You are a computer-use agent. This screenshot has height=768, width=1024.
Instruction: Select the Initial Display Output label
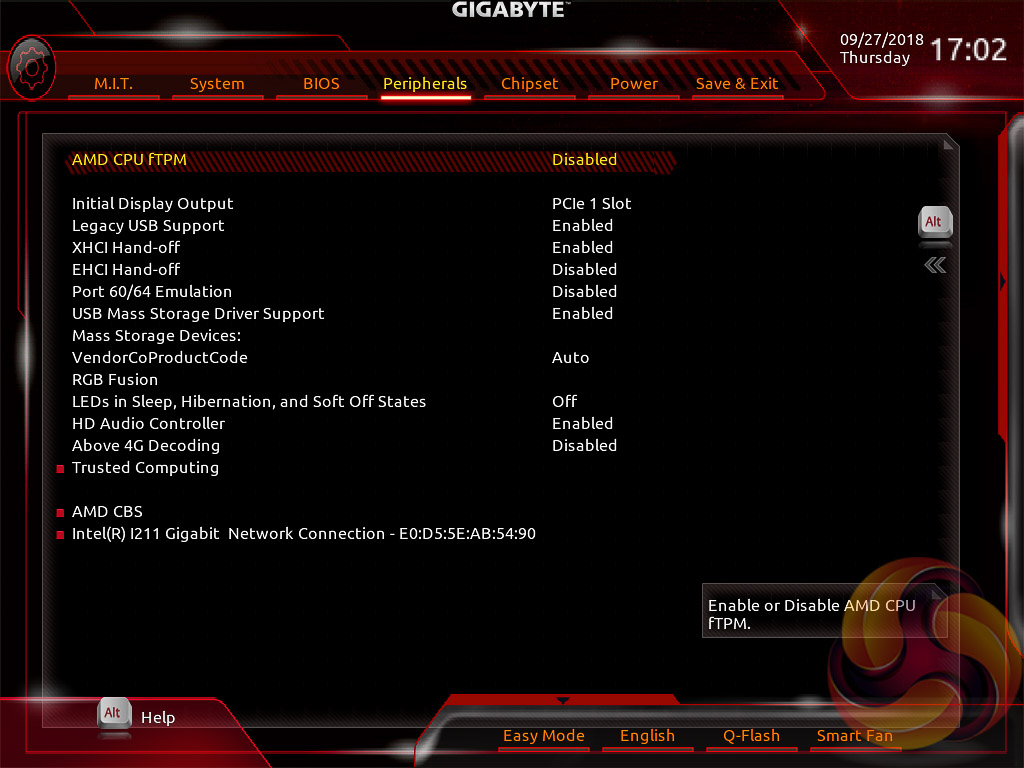(x=152, y=204)
